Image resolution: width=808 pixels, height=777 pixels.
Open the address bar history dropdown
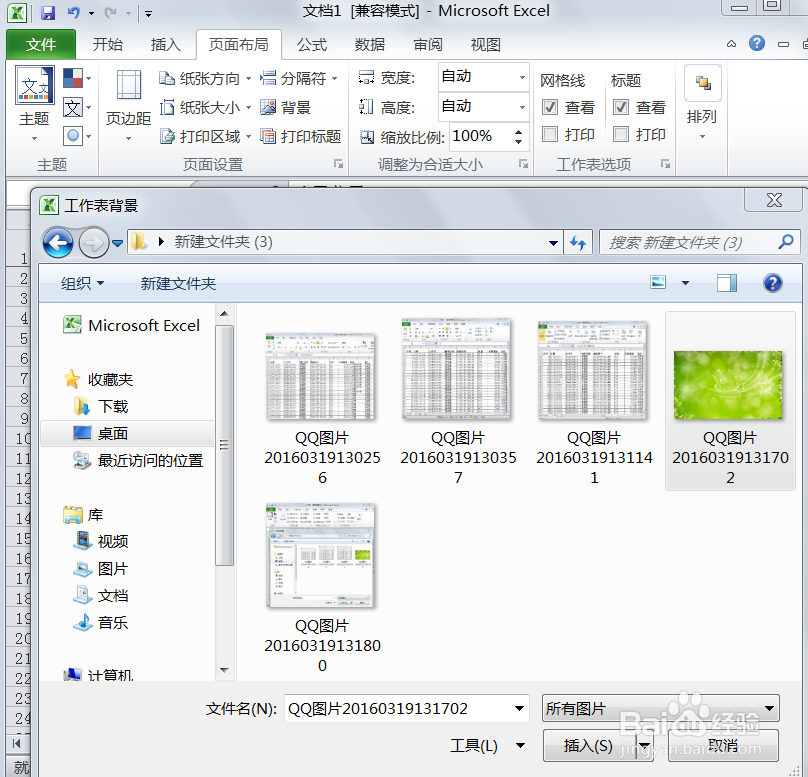553,243
